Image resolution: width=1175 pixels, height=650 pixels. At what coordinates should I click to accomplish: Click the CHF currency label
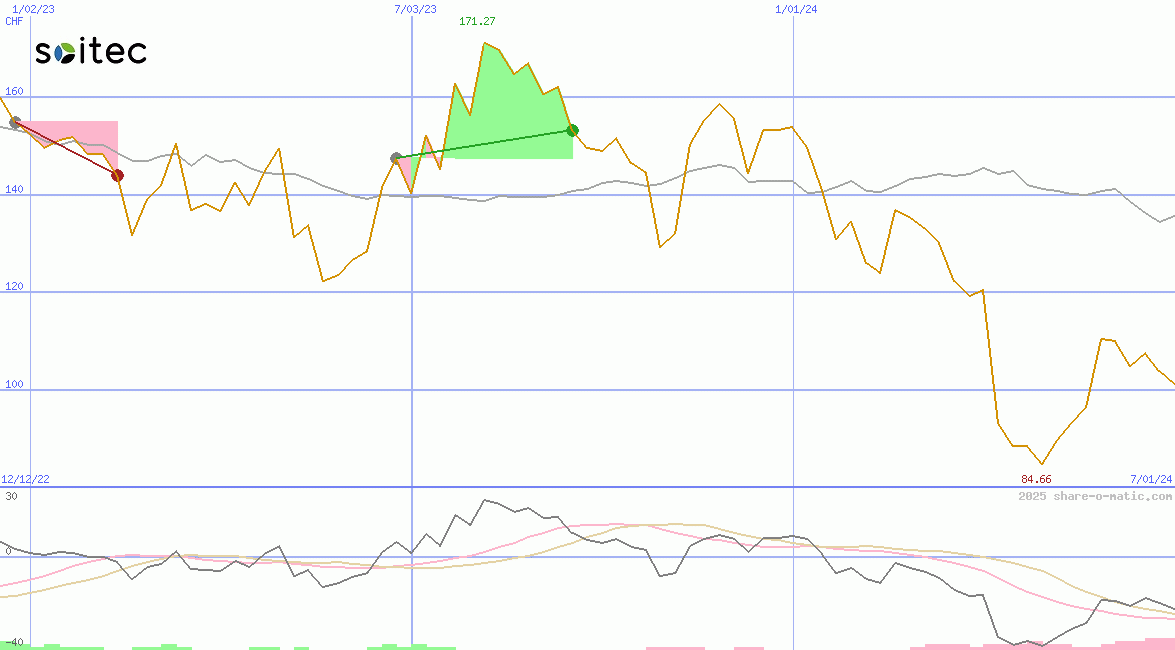14,20
